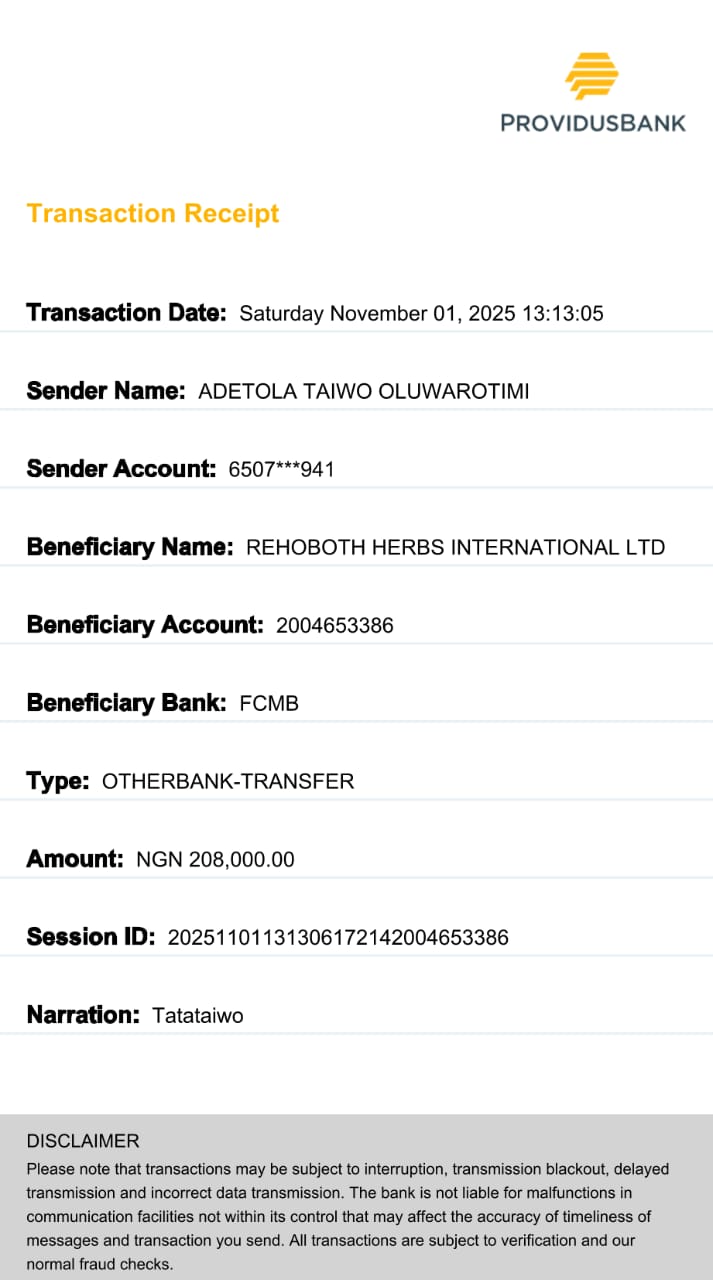The height and width of the screenshot is (1280, 713).
Task: Select the amount NGN 208,000.00
Action: (215, 860)
